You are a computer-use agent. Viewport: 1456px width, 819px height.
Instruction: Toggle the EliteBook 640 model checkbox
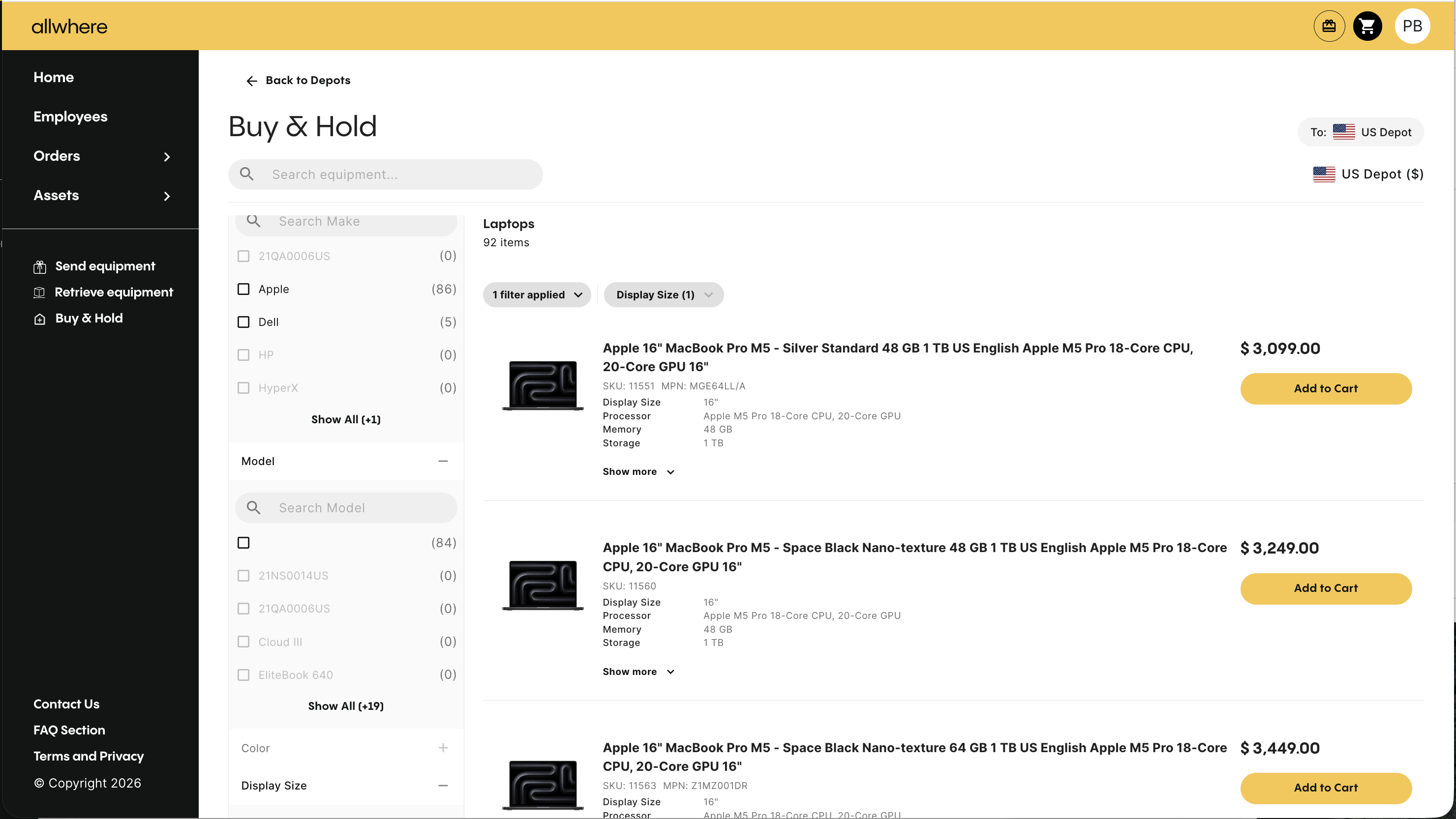[x=243, y=675]
